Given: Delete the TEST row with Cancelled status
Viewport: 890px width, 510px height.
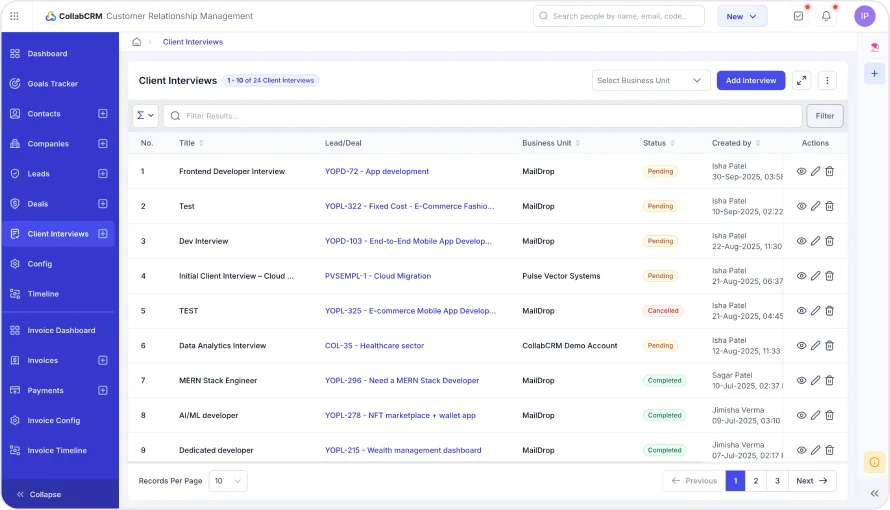Looking at the screenshot, I should pos(829,311).
